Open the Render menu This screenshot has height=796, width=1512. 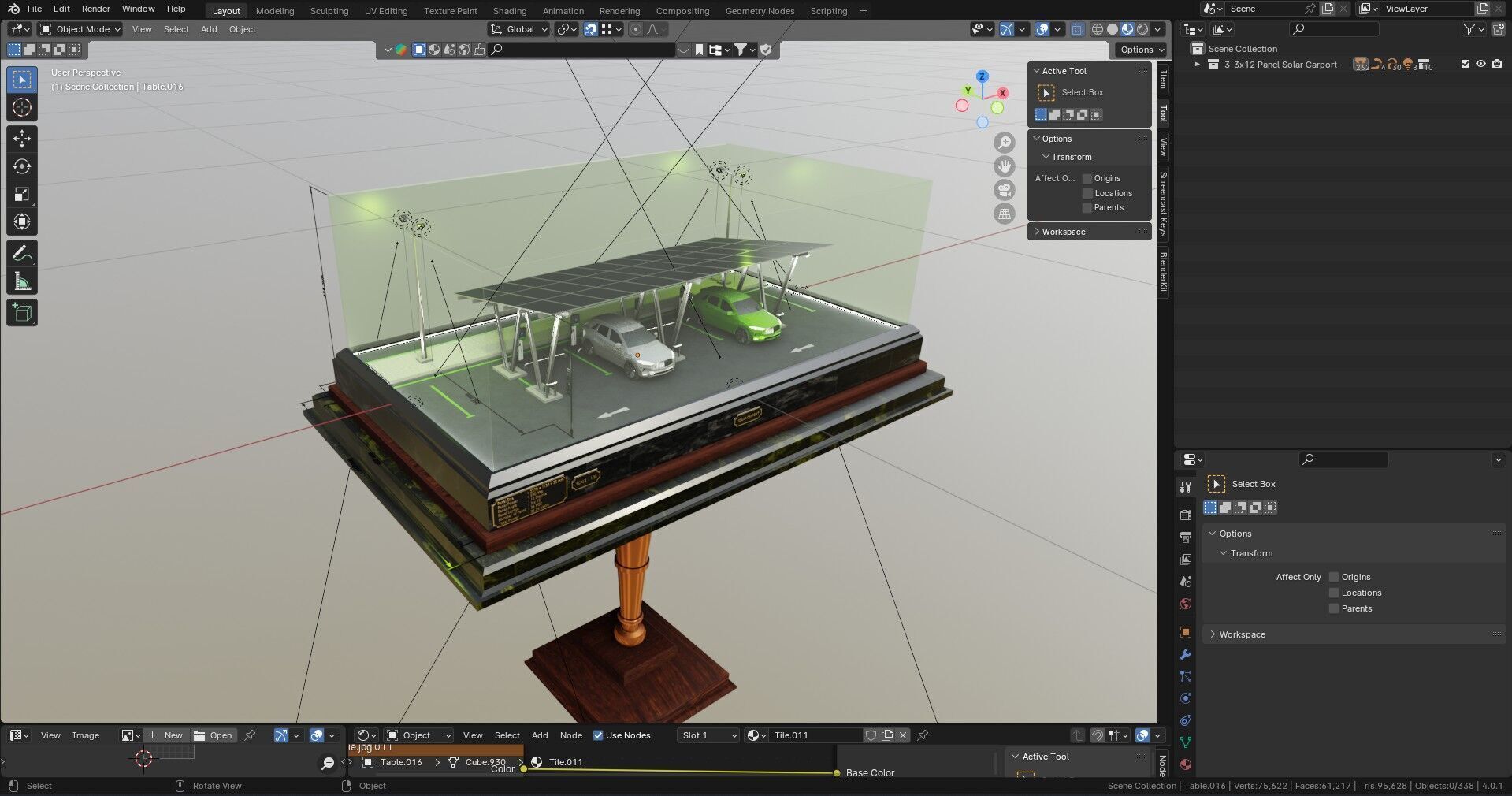pos(96,9)
